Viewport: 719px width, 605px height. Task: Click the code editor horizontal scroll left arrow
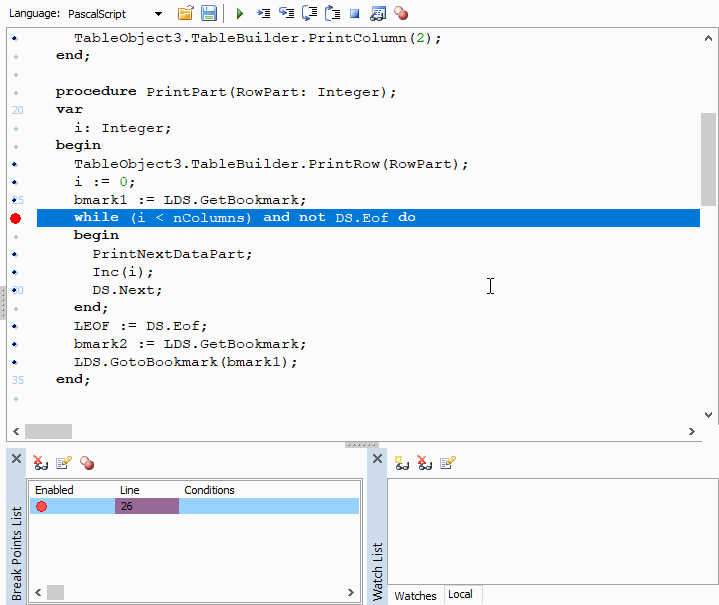16,431
